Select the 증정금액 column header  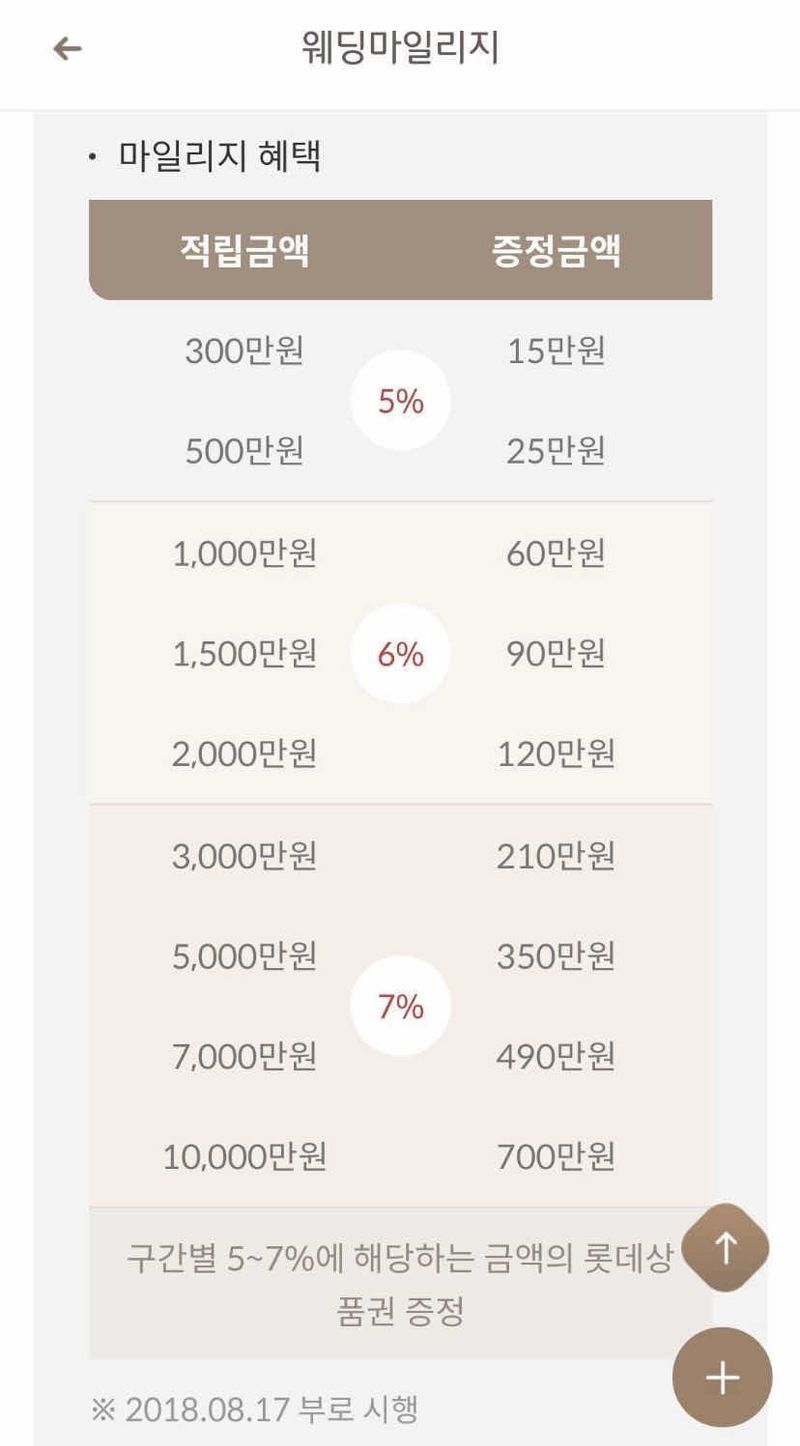(556, 251)
